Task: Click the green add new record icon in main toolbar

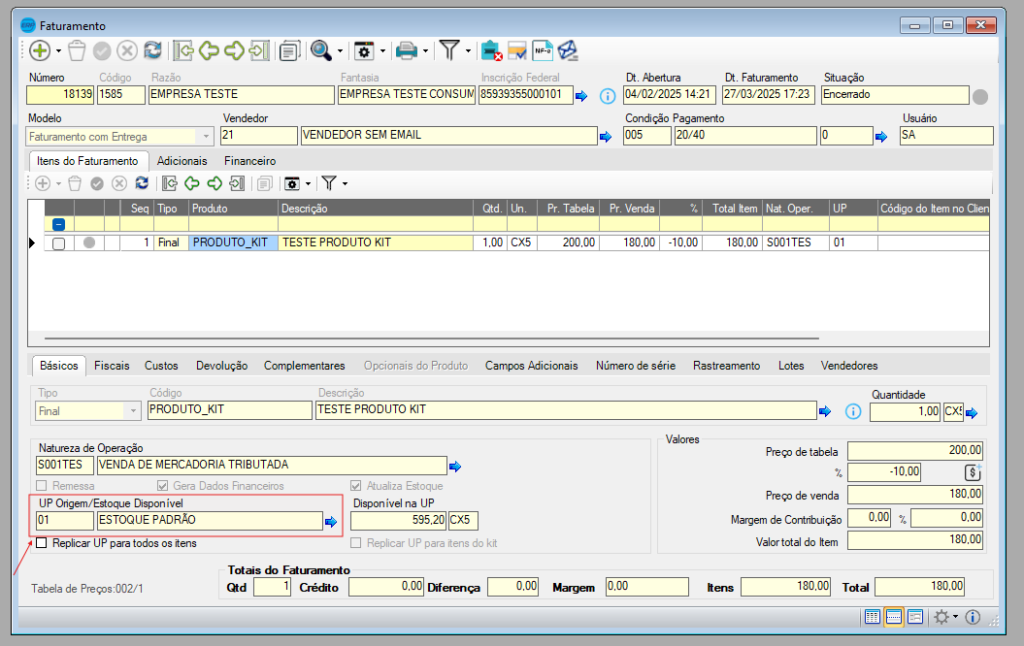Action: (x=39, y=50)
